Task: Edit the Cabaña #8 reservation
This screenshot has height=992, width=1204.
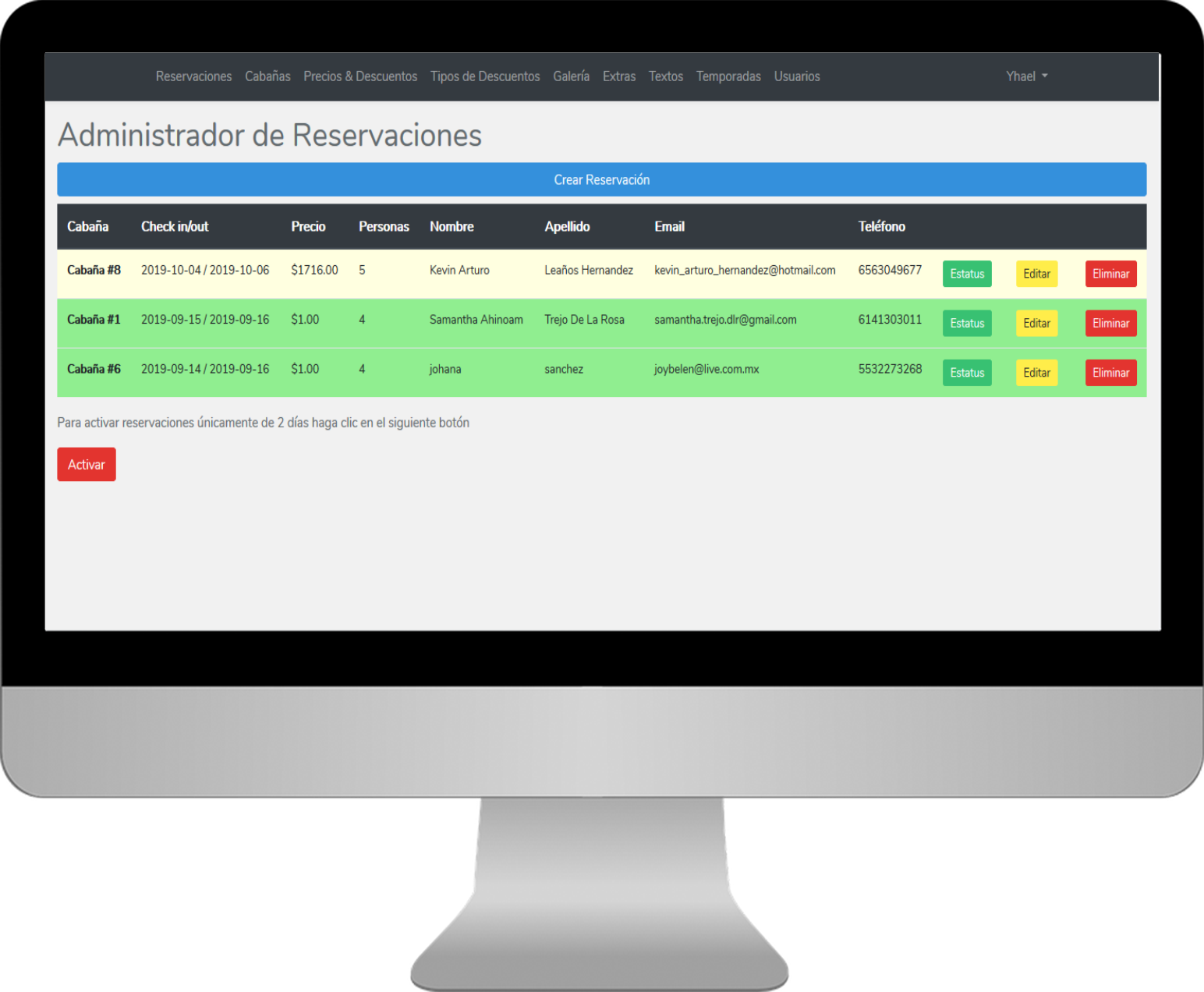Action: [1036, 274]
